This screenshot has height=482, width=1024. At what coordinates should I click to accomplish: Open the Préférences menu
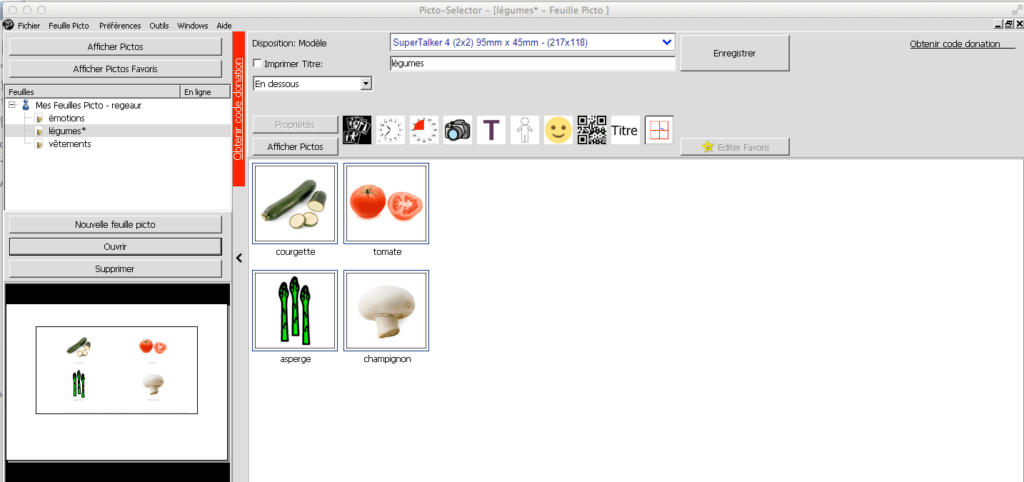(x=120, y=25)
